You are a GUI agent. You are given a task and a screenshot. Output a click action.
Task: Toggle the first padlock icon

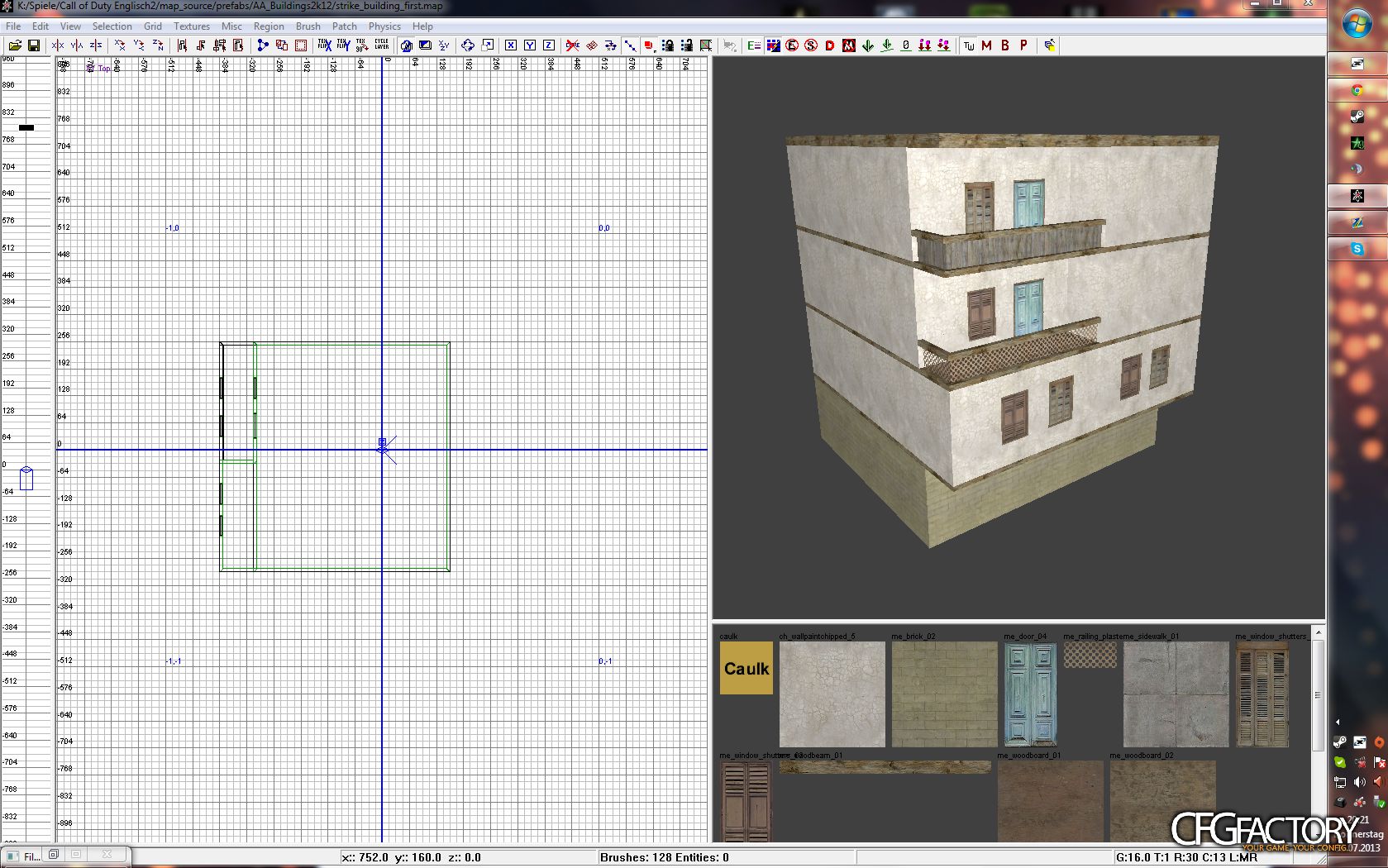click(x=668, y=45)
